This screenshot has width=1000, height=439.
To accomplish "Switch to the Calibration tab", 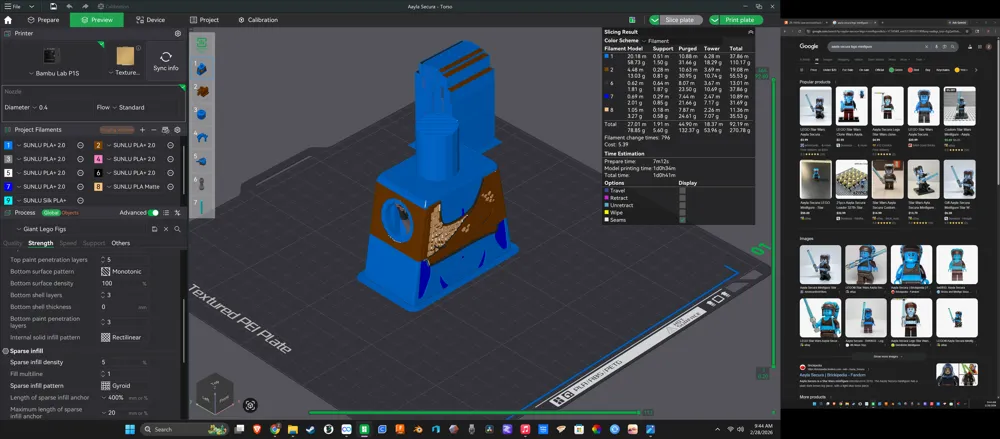I will tap(258, 20).
